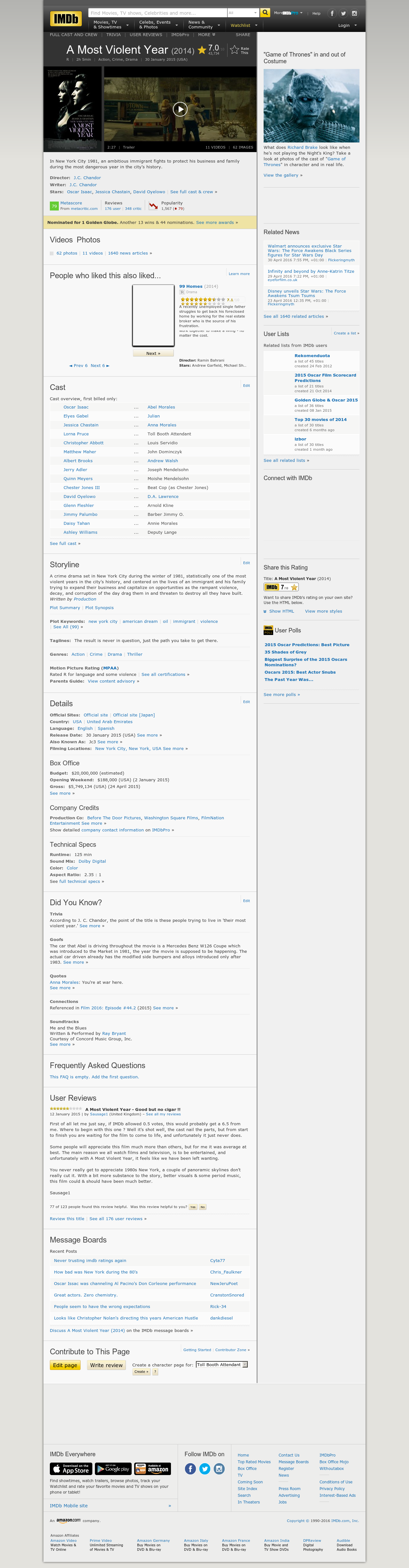
Task: Click the IMDb logo in the header
Action: pyautogui.click(x=66, y=19)
